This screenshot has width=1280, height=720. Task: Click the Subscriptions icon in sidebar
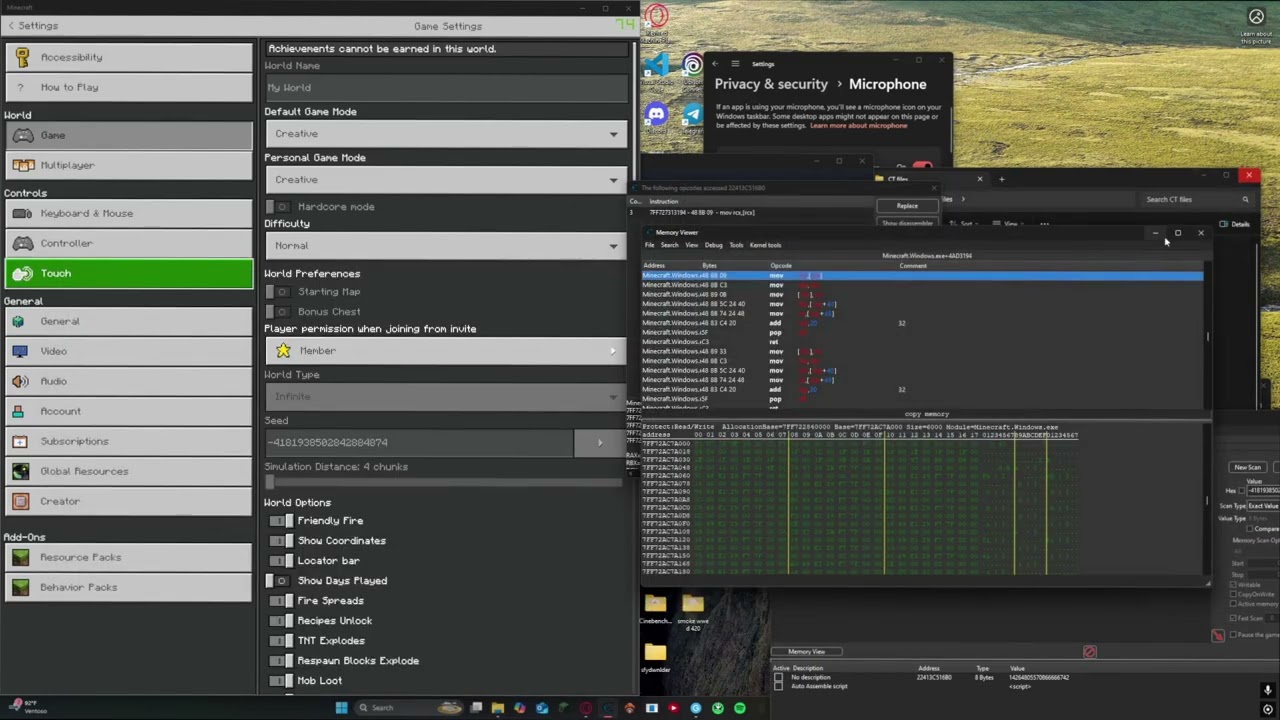(21, 441)
